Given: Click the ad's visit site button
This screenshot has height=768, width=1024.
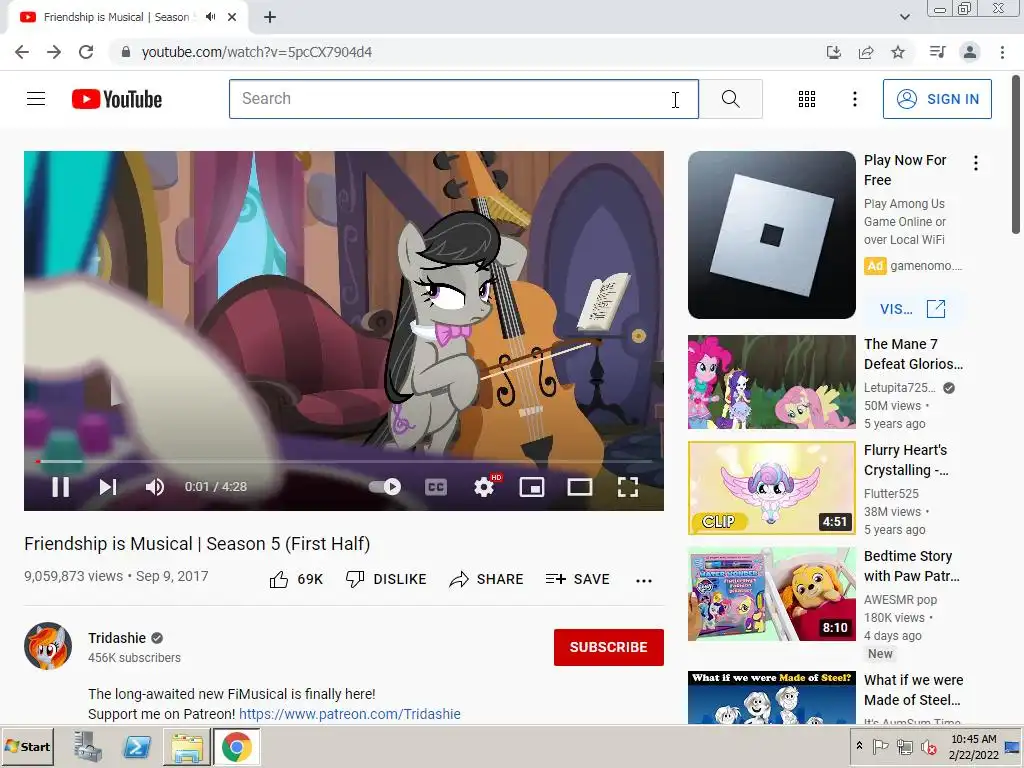Looking at the screenshot, I should [x=912, y=309].
